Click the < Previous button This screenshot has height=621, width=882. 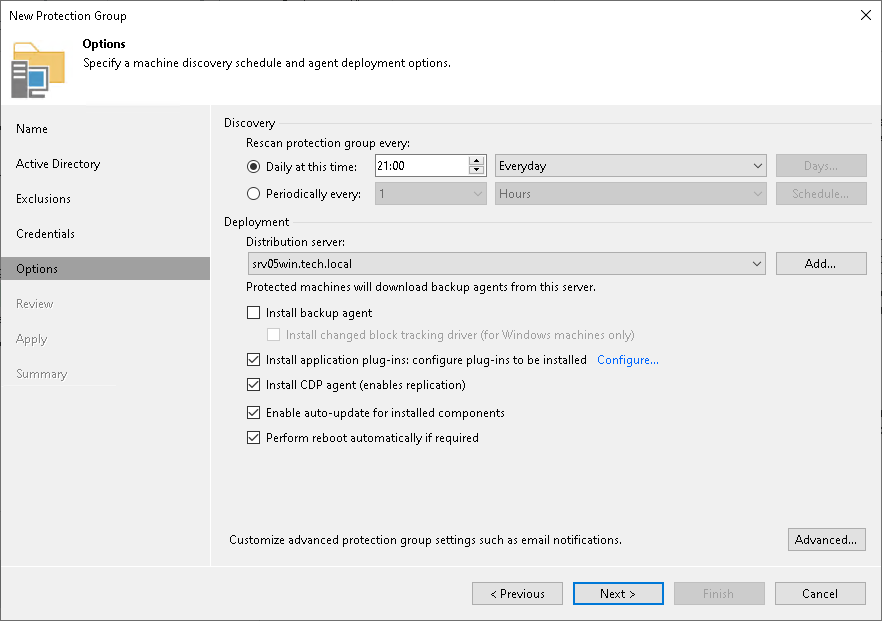[x=517, y=593]
